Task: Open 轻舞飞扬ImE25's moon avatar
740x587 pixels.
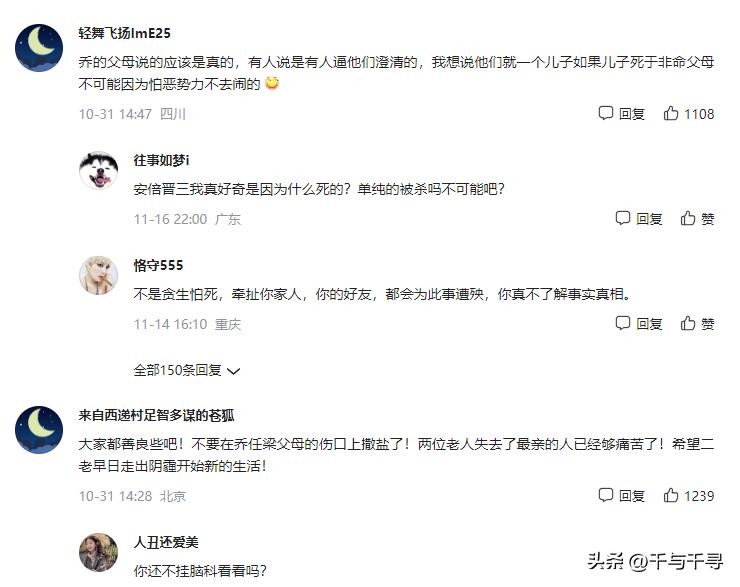Action: (x=39, y=48)
